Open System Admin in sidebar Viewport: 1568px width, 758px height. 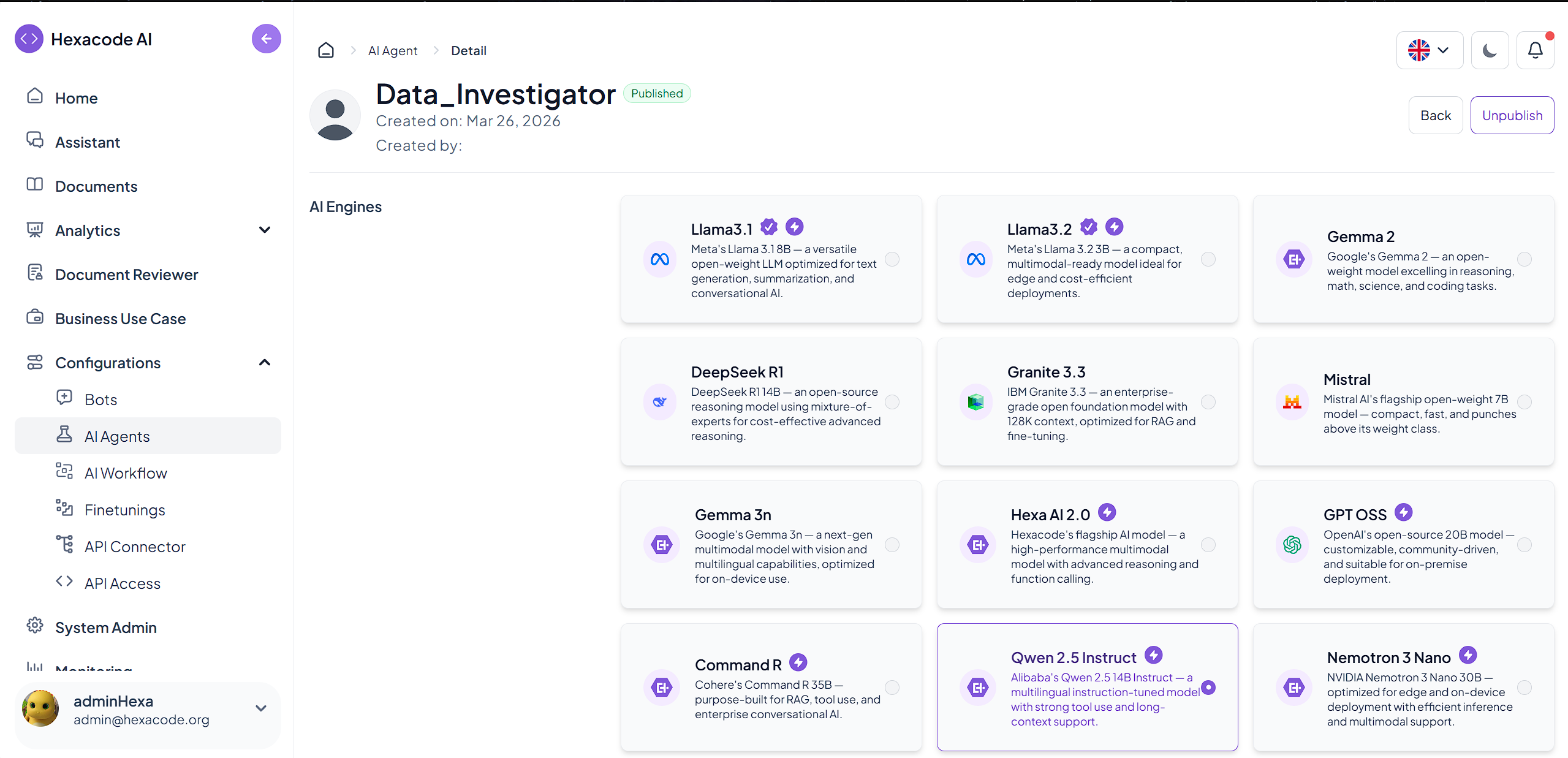tap(148, 627)
